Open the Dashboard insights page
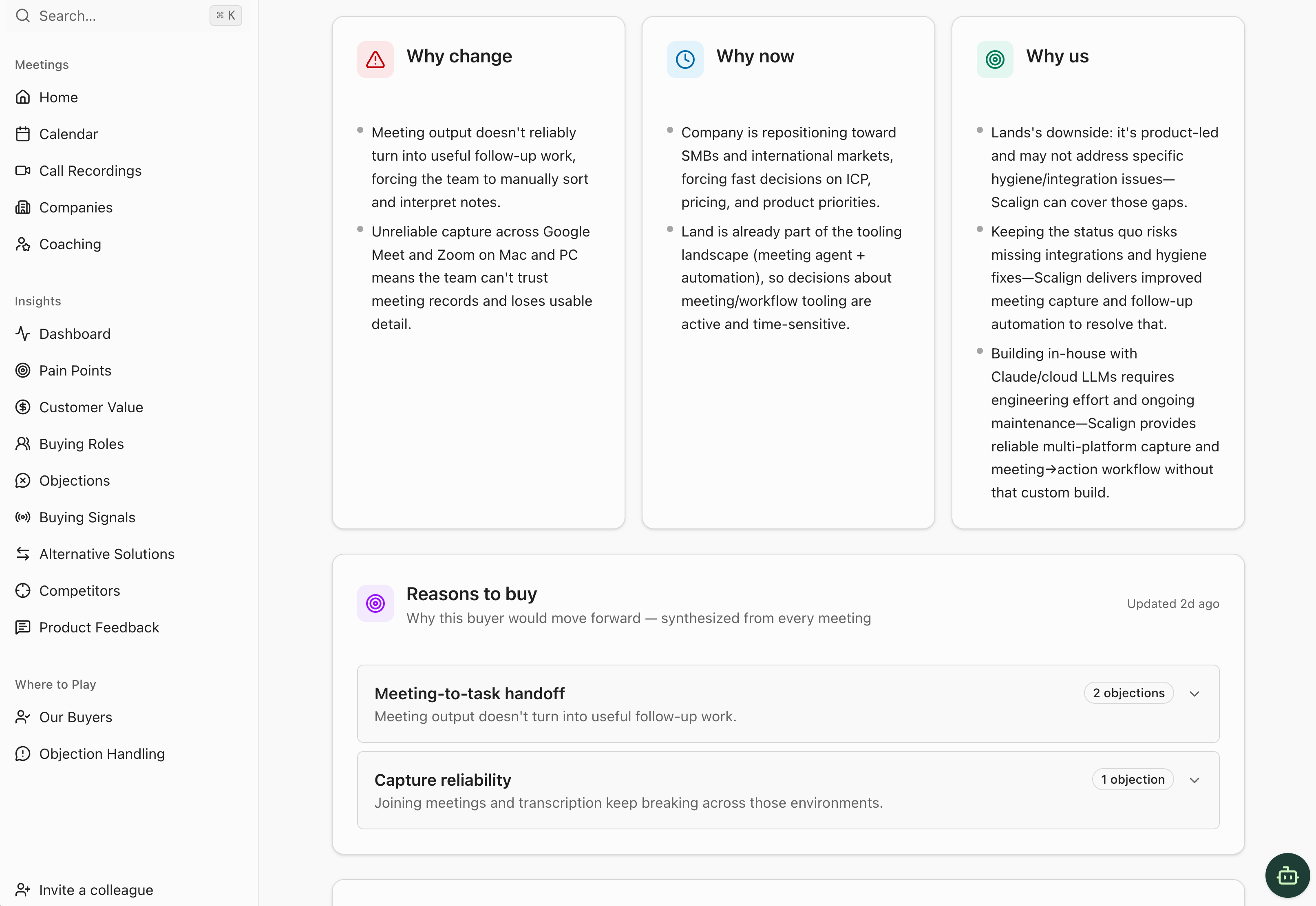 click(75, 334)
